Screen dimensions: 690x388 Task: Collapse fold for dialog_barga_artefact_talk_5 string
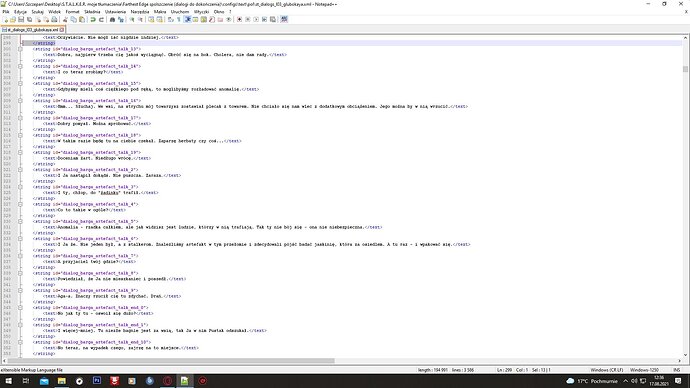click(20, 221)
